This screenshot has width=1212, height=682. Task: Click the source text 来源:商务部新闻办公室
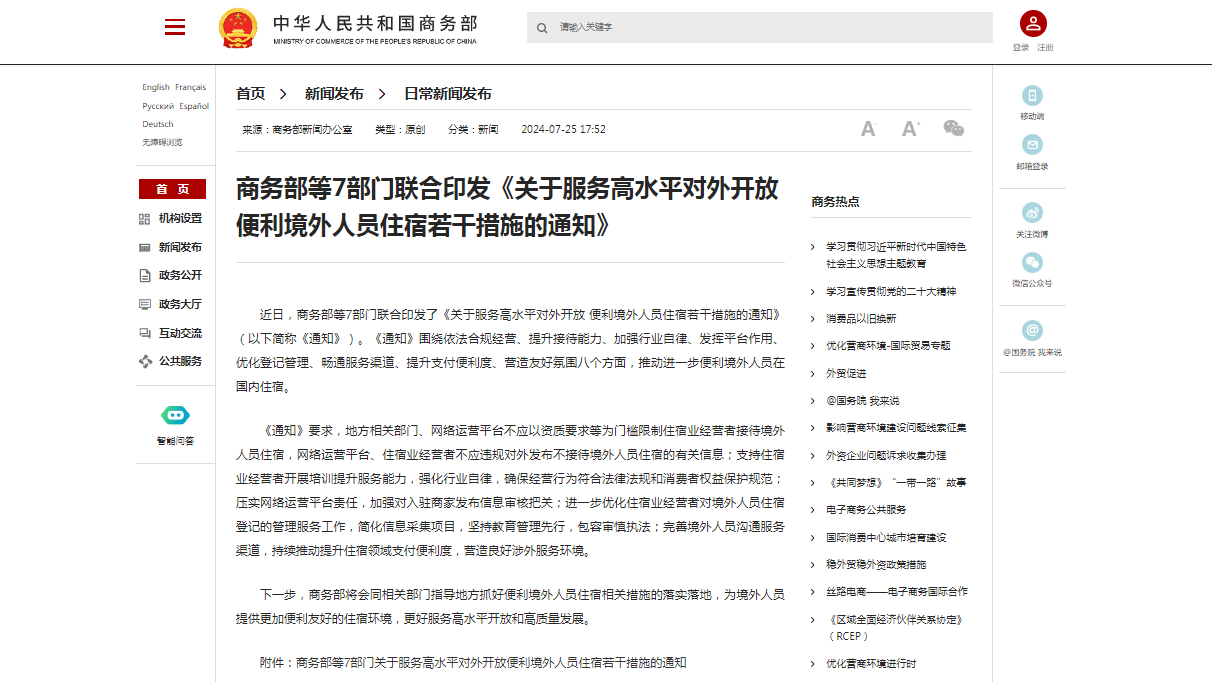click(x=297, y=129)
